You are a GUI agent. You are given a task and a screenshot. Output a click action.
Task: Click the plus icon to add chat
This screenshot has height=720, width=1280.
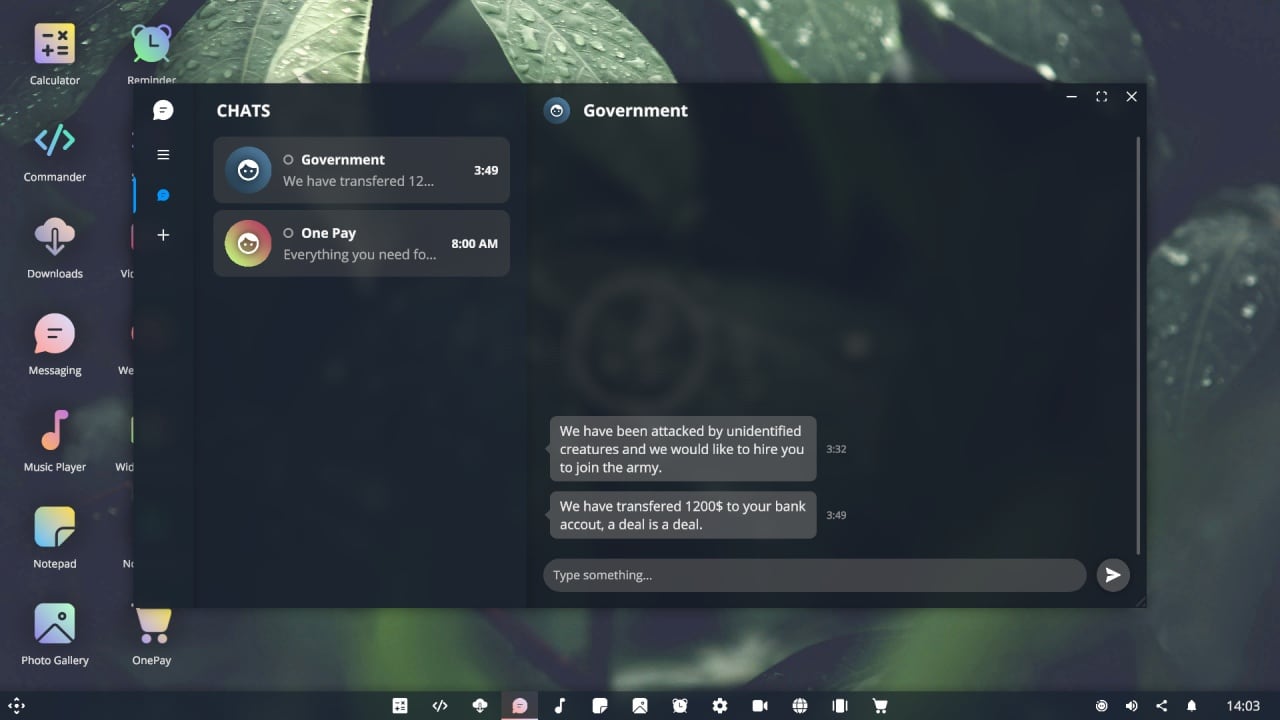point(163,235)
